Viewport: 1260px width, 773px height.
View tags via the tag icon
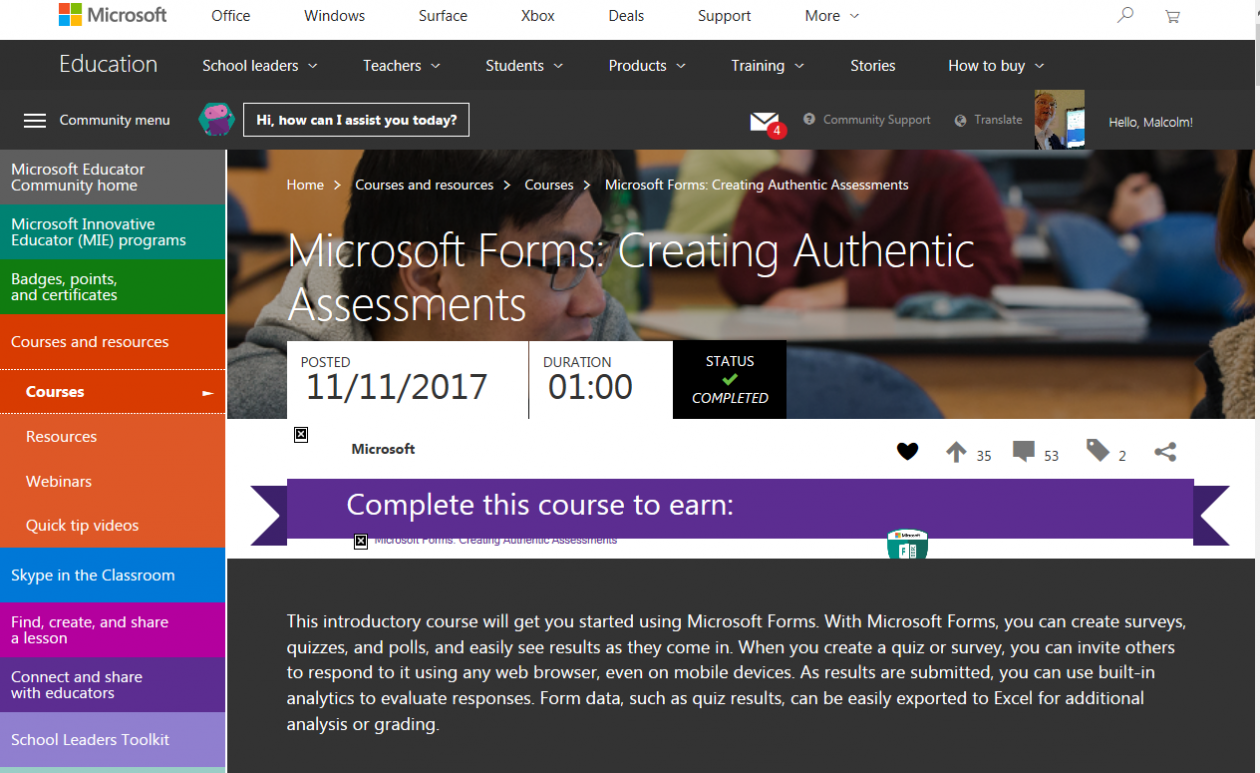coord(1098,450)
